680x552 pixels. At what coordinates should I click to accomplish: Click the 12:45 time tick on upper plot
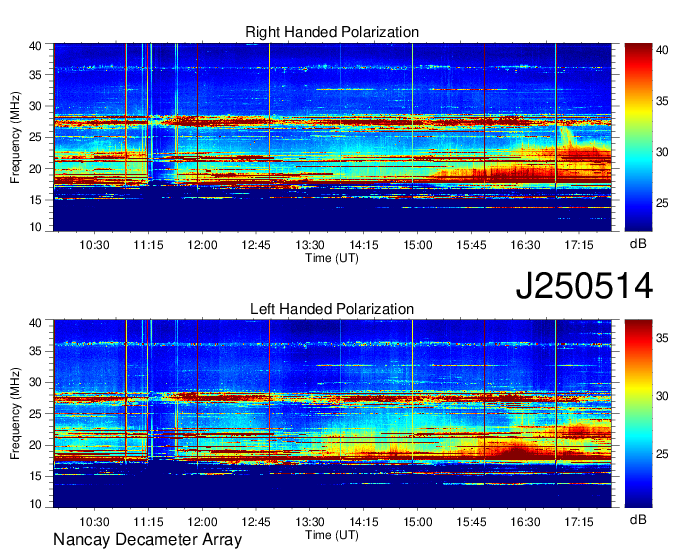(256, 245)
